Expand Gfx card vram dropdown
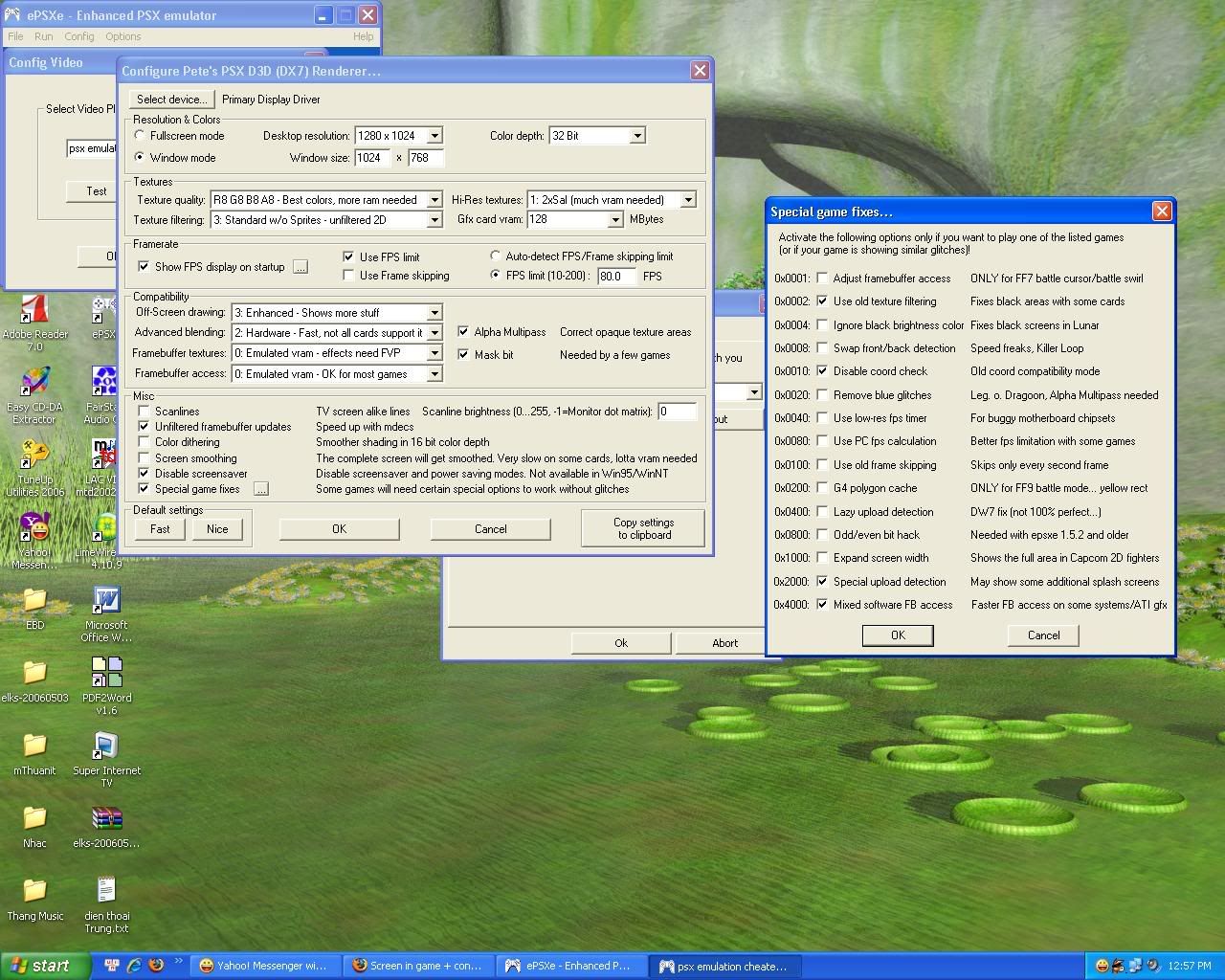The height and width of the screenshot is (980, 1225). click(615, 220)
